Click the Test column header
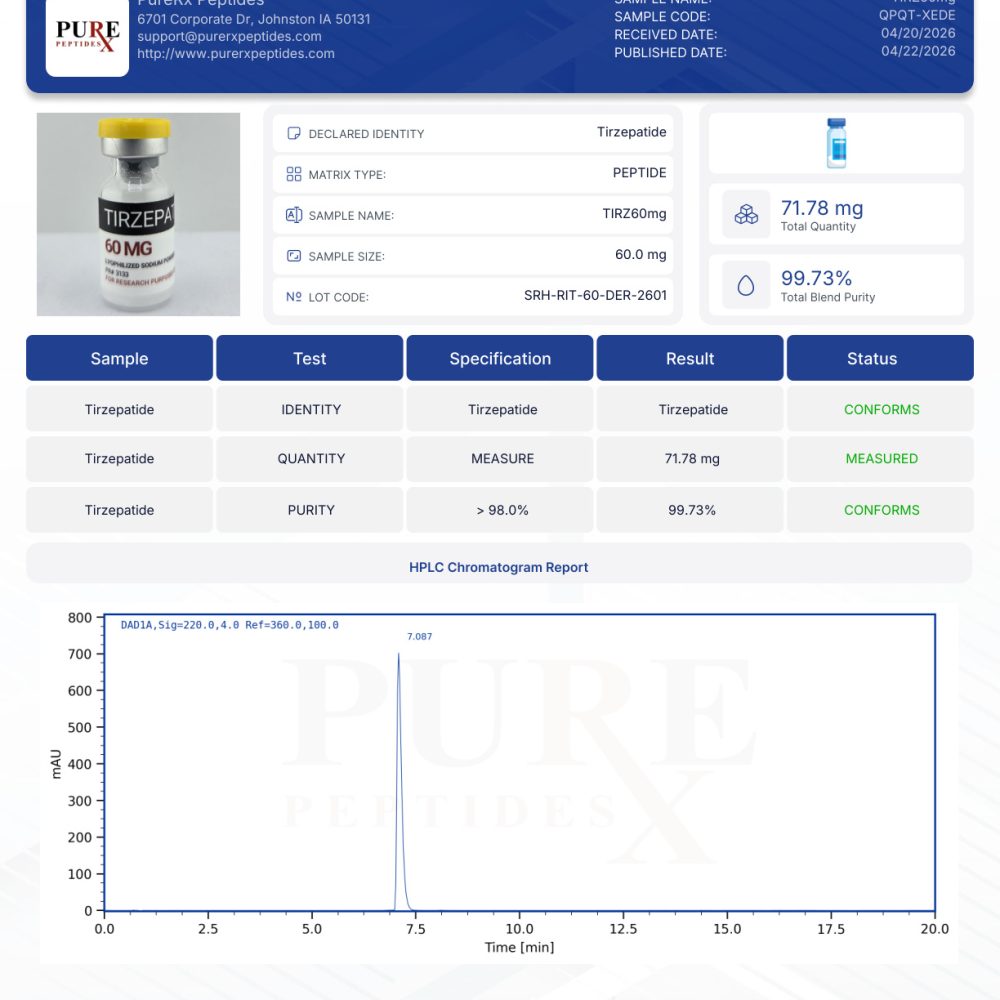Image resolution: width=1000 pixels, height=1000 pixels. point(309,358)
